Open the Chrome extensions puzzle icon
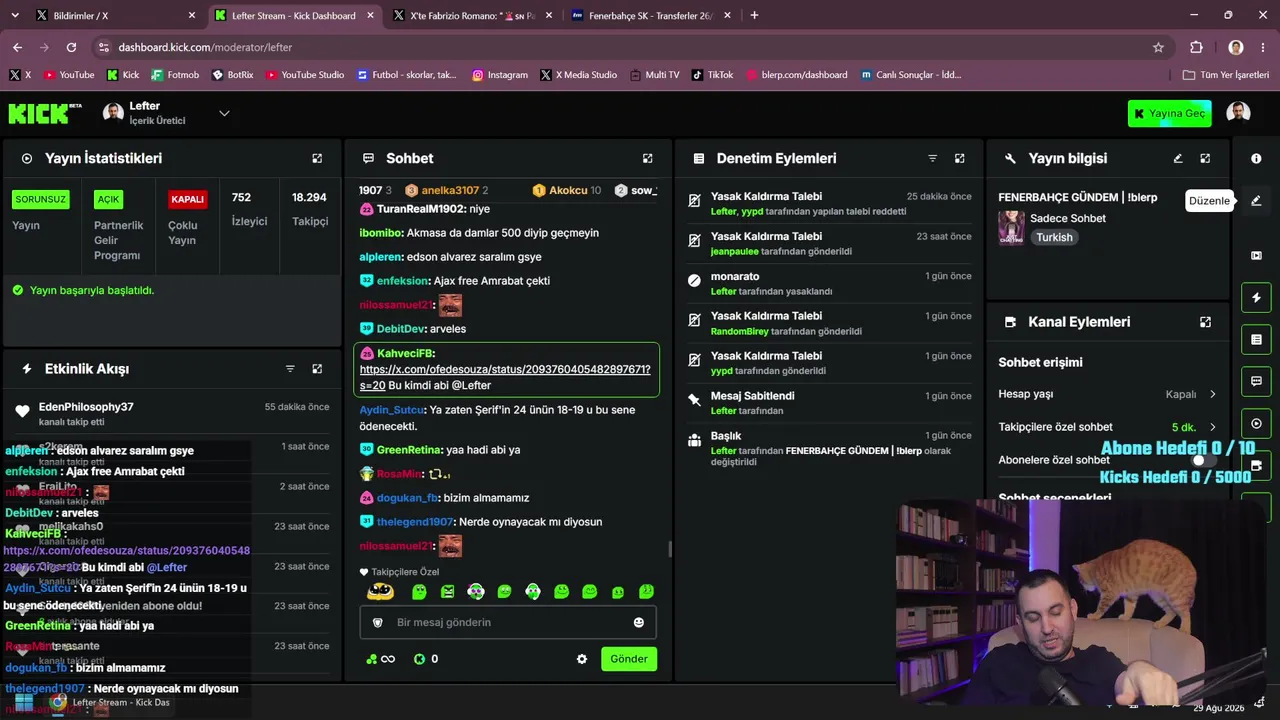 1196,47
